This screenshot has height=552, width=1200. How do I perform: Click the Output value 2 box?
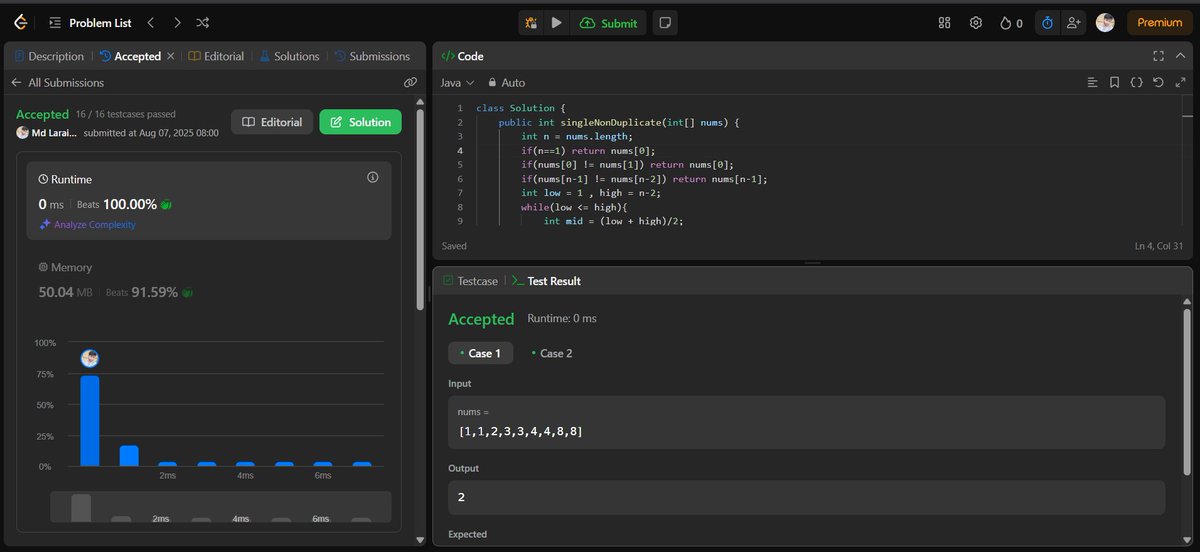806,497
